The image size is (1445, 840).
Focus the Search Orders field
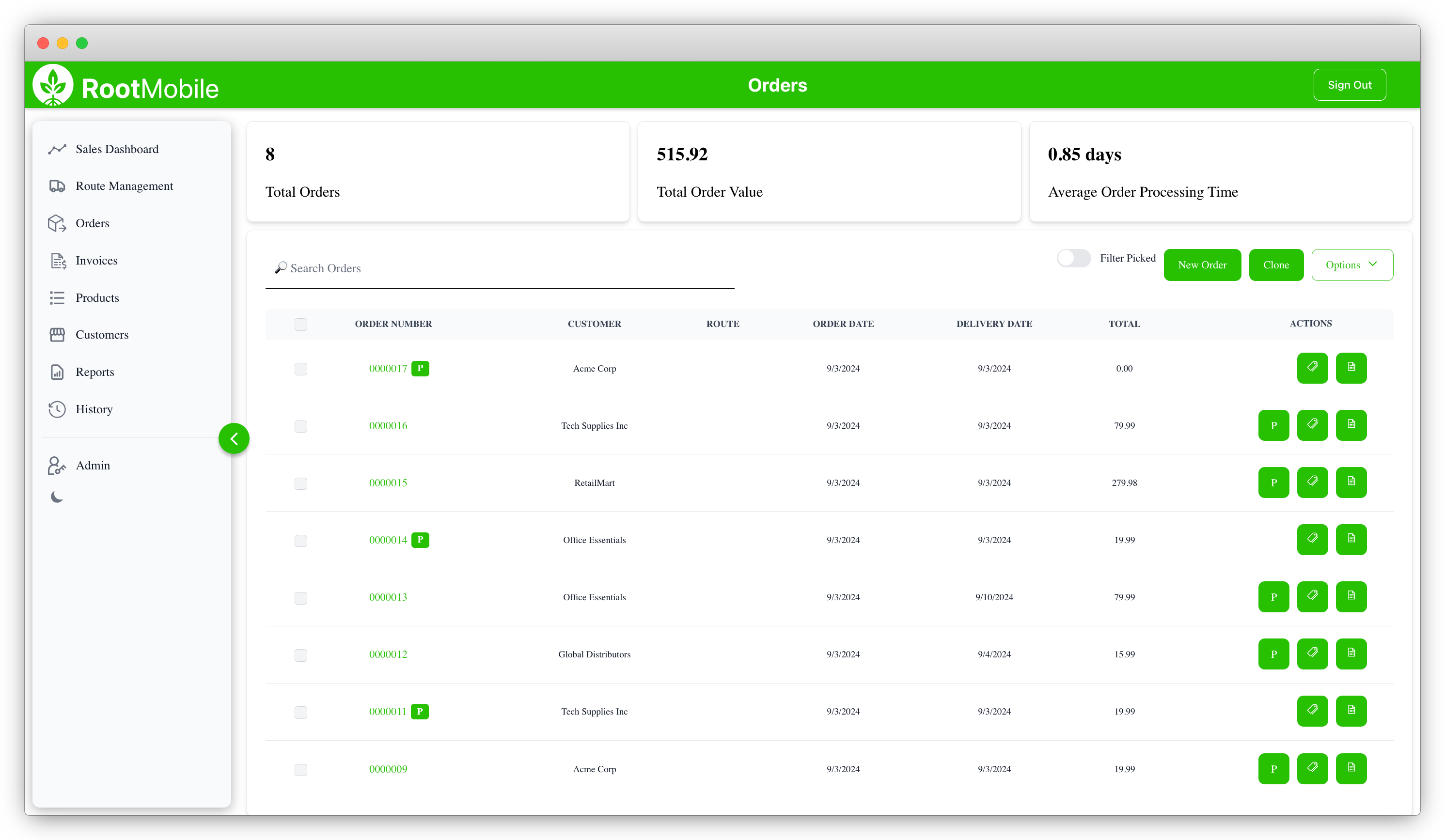click(x=499, y=268)
